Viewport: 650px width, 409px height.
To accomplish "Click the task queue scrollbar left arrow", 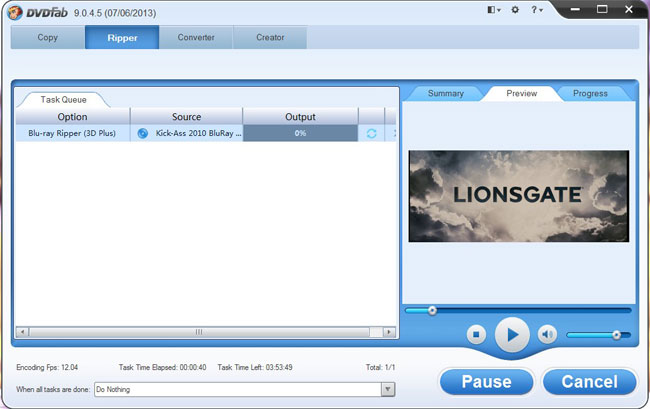I will (x=22, y=332).
